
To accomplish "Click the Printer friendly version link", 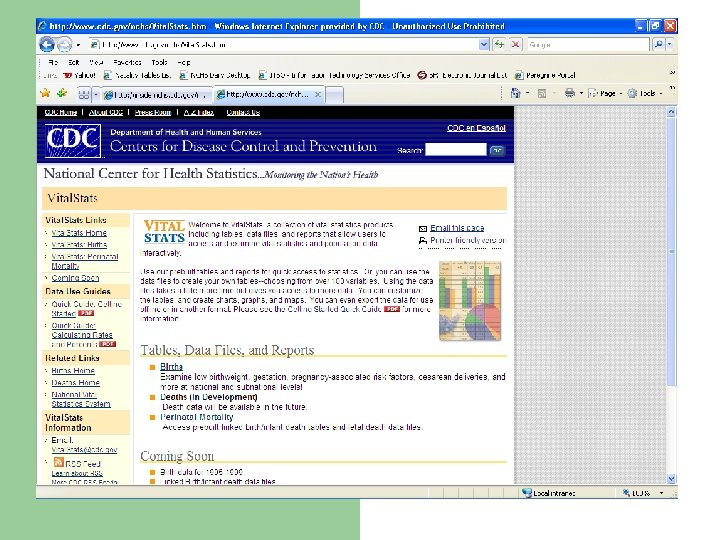I will [x=467, y=240].
